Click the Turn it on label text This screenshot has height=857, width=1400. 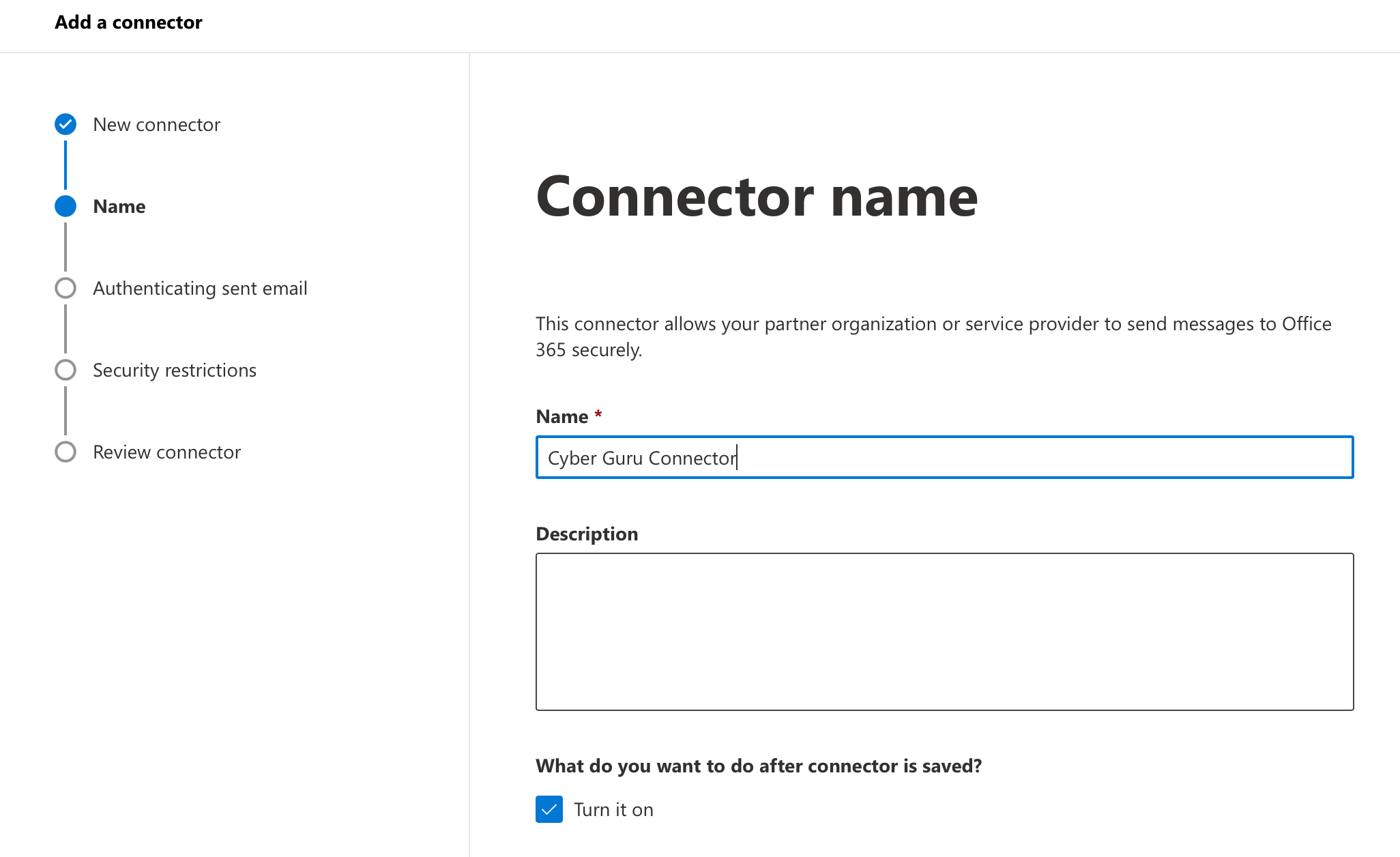point(613,810)
